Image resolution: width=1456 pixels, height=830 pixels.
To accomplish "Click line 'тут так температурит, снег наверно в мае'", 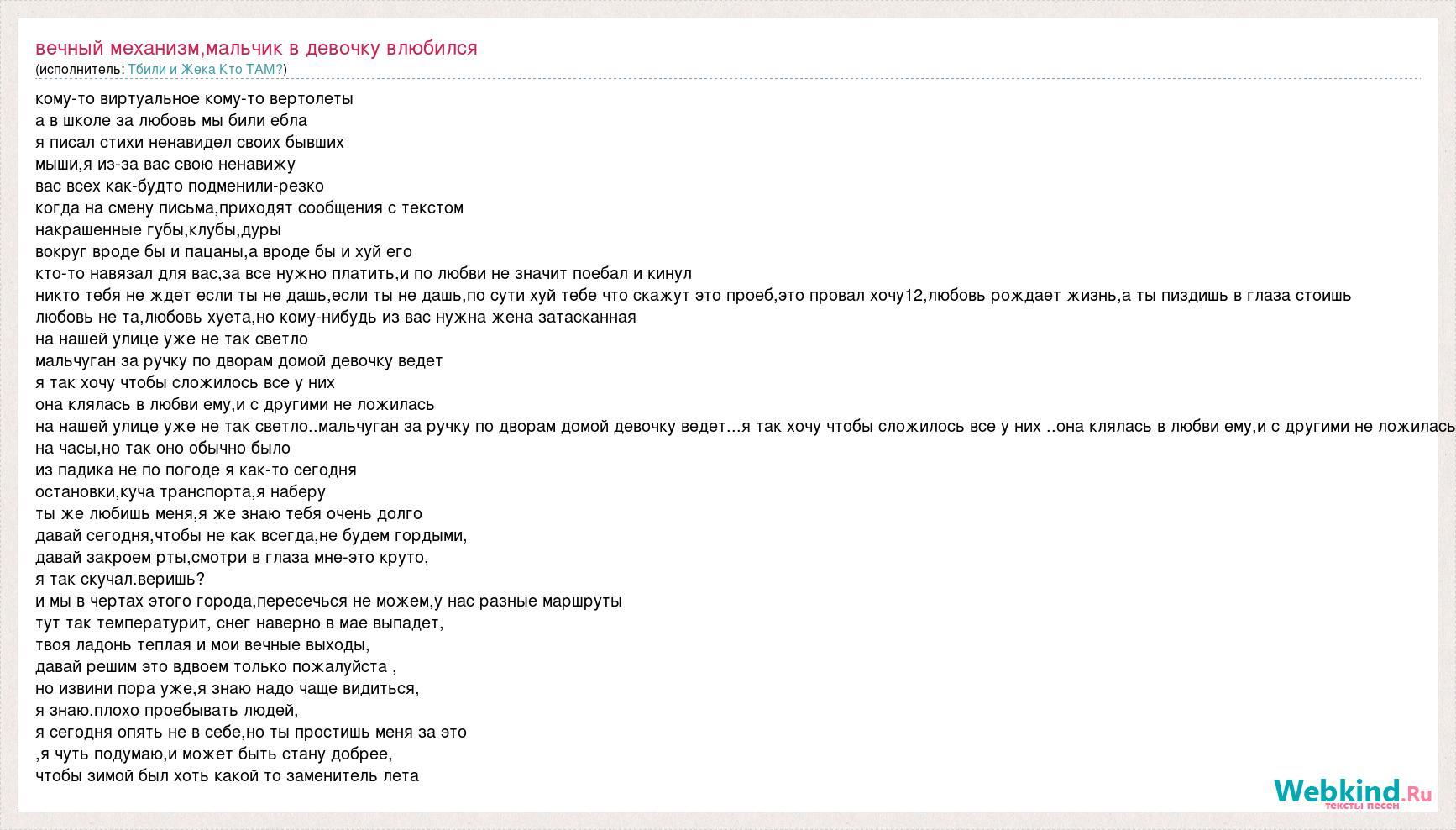I will tap(239, 622).
